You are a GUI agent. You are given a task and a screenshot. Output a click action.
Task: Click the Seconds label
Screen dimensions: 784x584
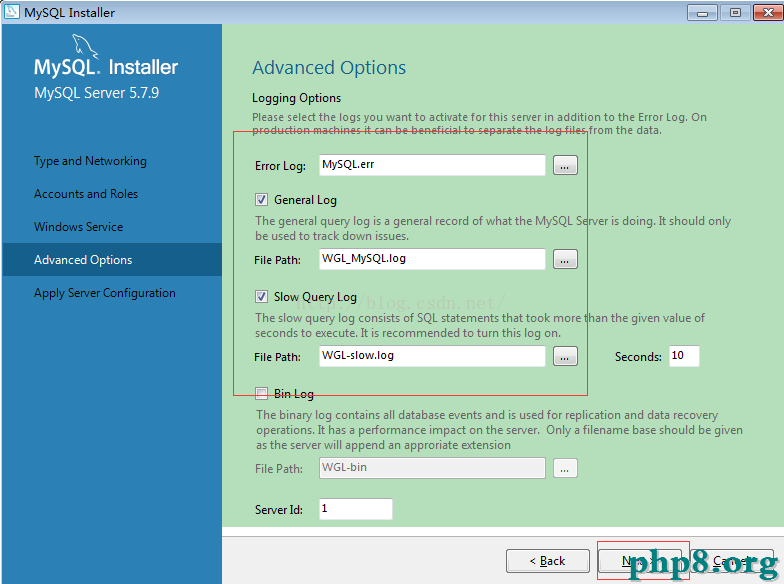(x=638, y=357)
